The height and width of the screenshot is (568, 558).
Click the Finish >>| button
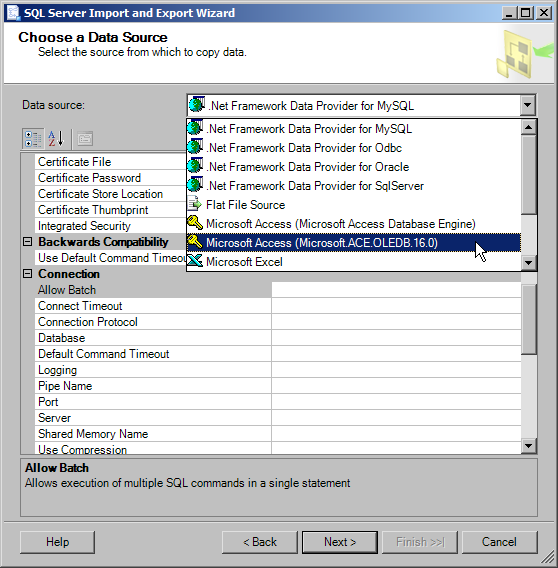(x=420, y=542)
